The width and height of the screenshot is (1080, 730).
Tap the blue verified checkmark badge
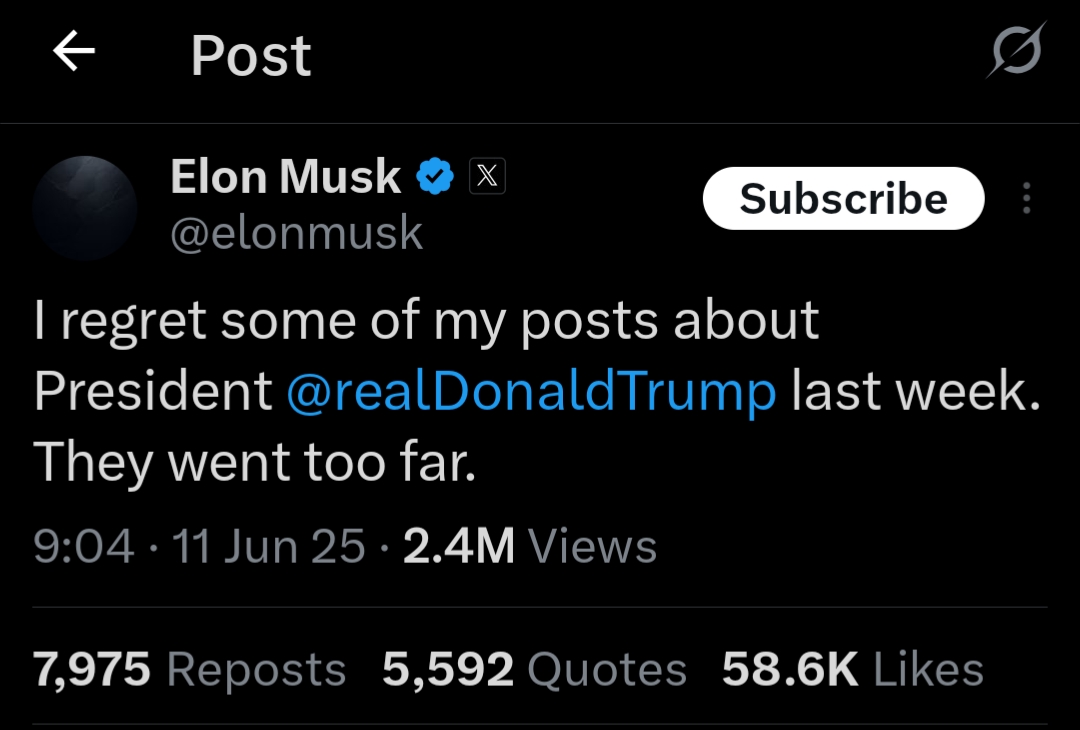(x=435, y=178)
